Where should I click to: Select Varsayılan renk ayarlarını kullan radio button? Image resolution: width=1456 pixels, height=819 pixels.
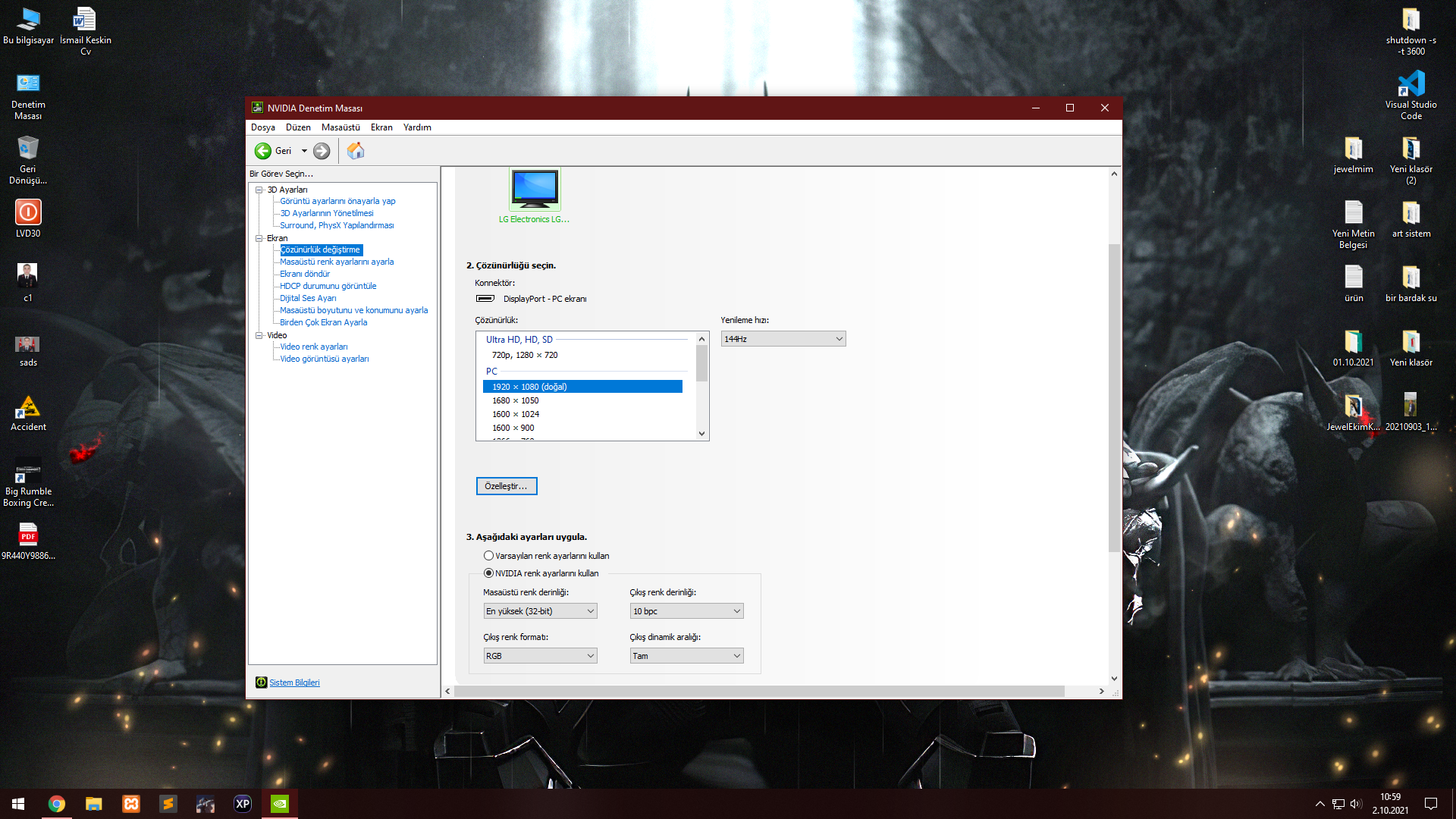[x=489, y=556]
